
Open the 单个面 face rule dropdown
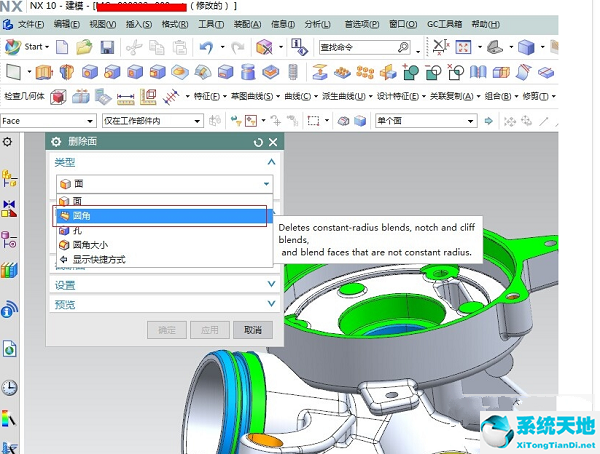click(426, 121)
